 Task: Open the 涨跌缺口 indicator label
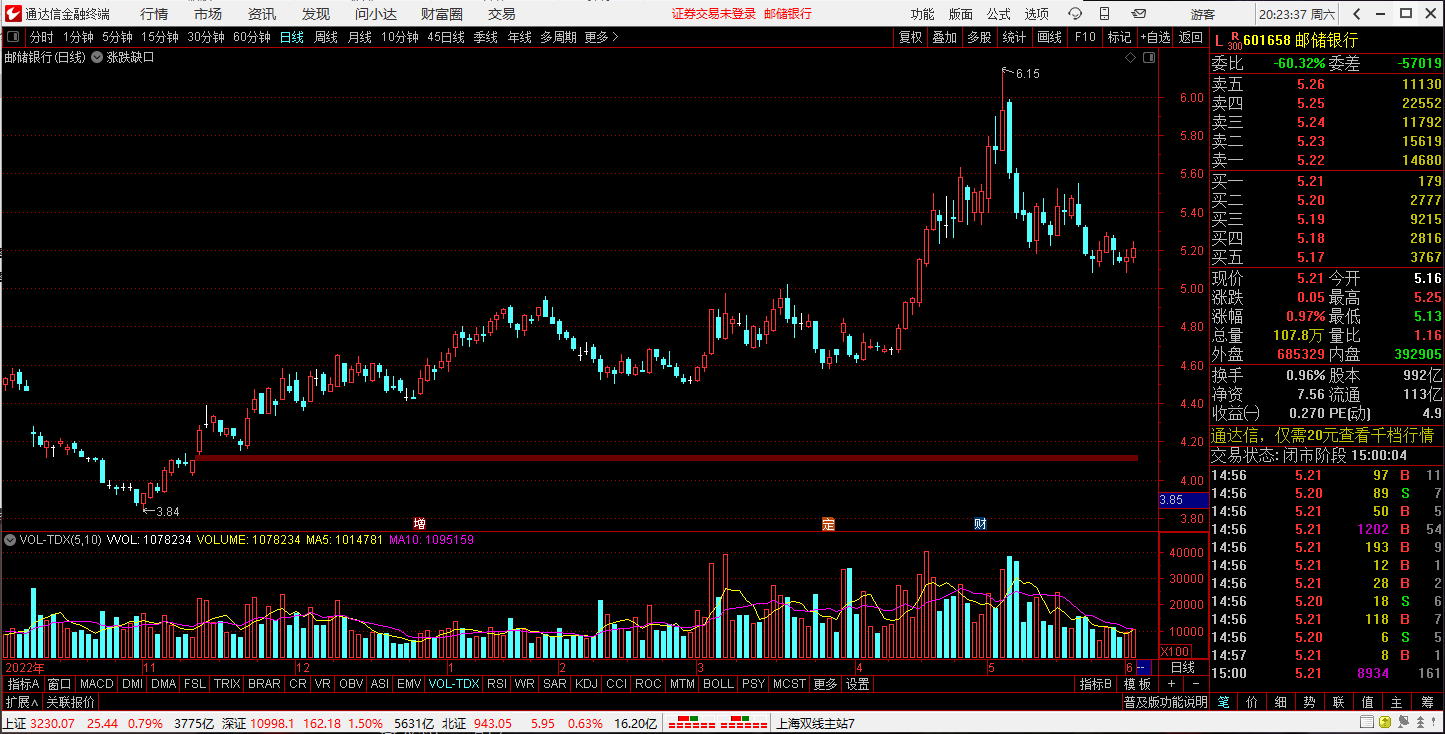click(x=131, y=58)
